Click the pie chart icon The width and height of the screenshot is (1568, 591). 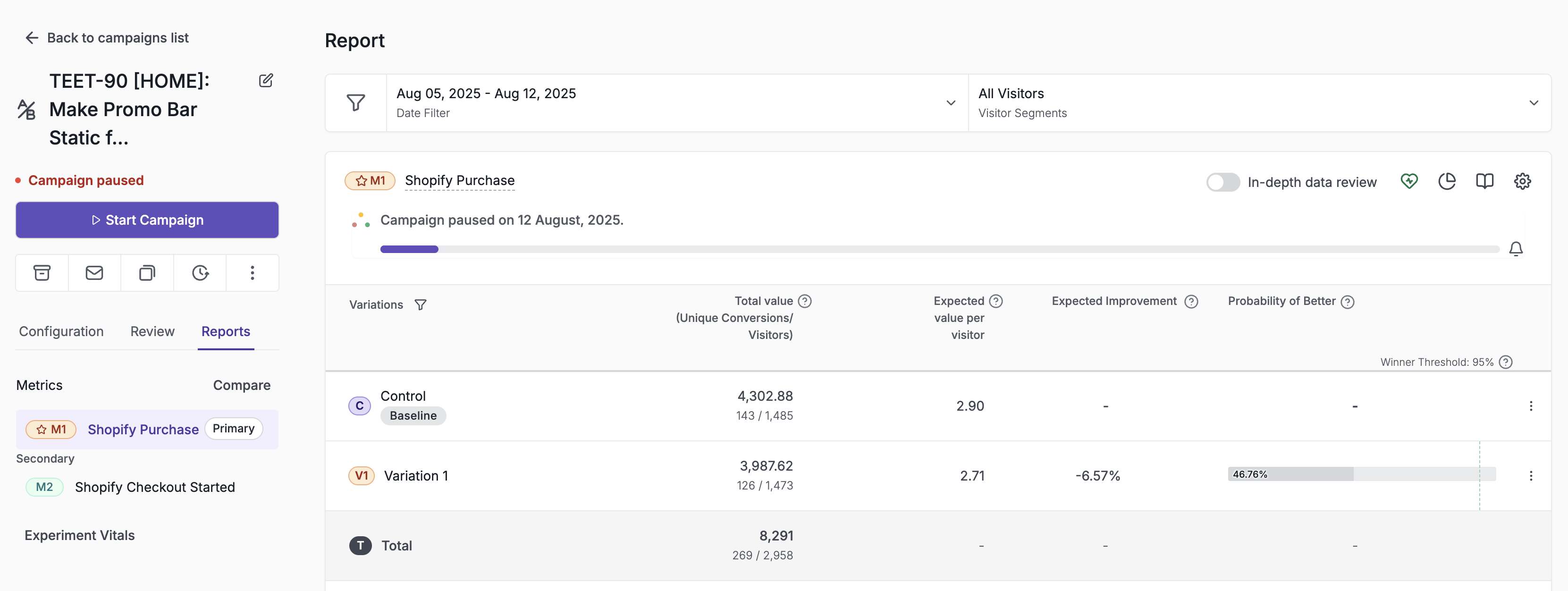coord(1447,181)
